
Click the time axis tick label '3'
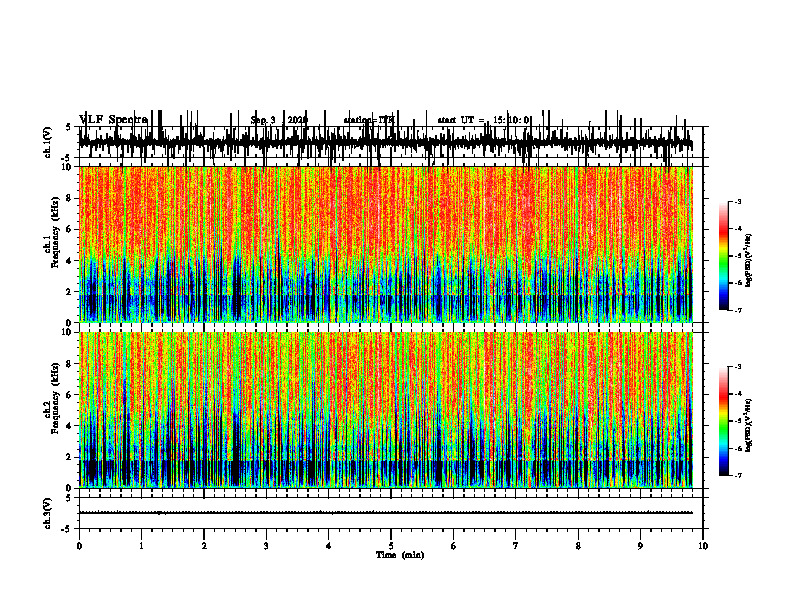click(266, 546)
